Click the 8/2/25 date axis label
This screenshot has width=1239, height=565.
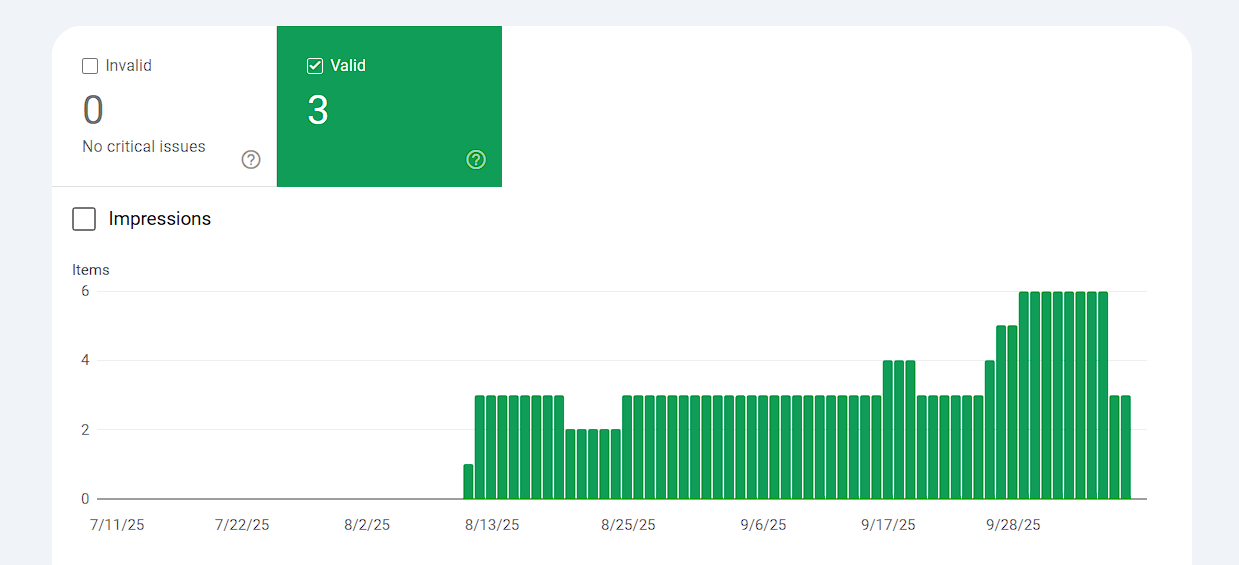pyautogui.click(x=367, y=525)
